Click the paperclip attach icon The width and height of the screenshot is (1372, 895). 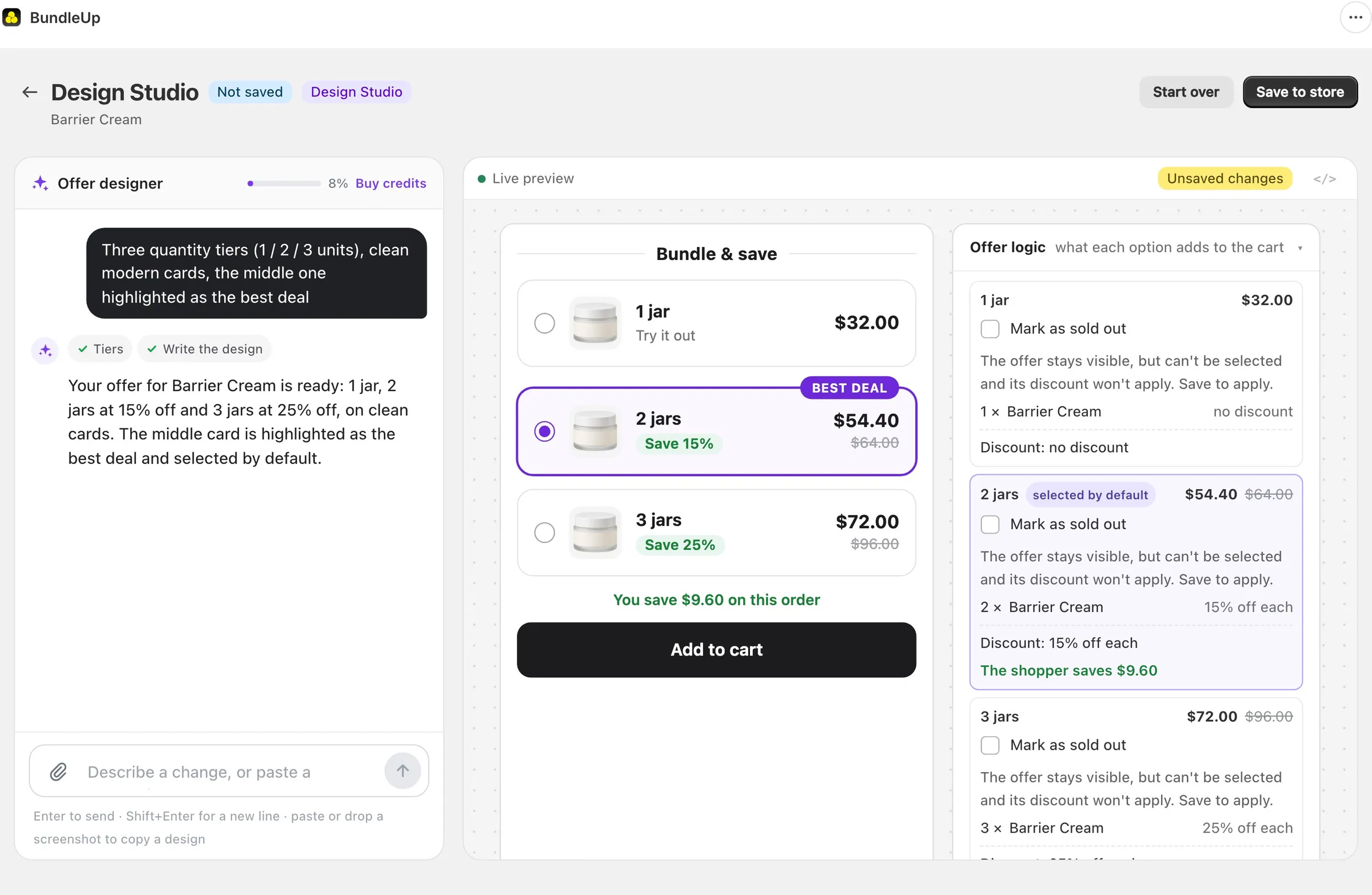click(x=58, y=772)
